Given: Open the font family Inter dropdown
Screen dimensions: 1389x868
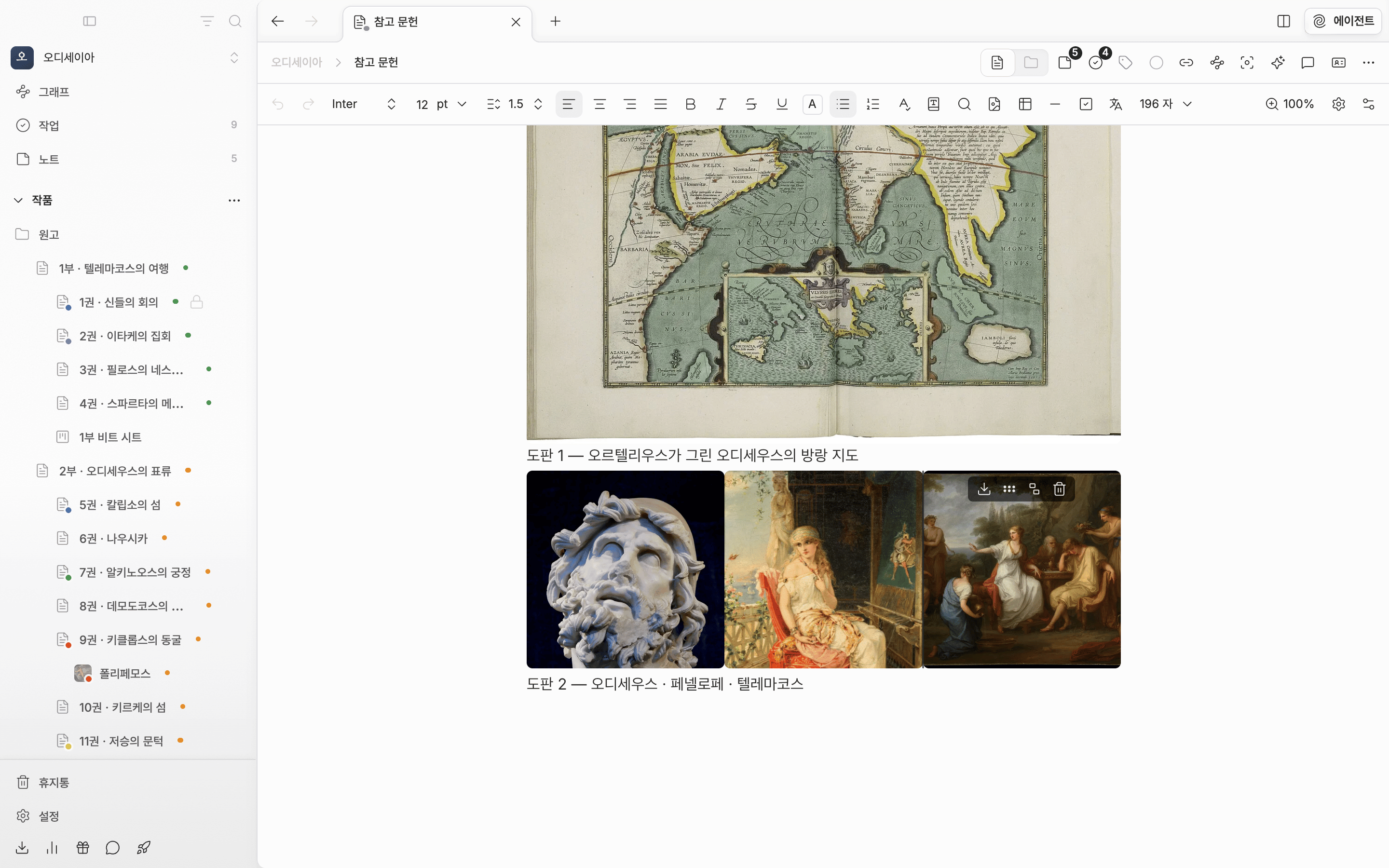Looking at the screenshot, I should [x=364, y=104].
